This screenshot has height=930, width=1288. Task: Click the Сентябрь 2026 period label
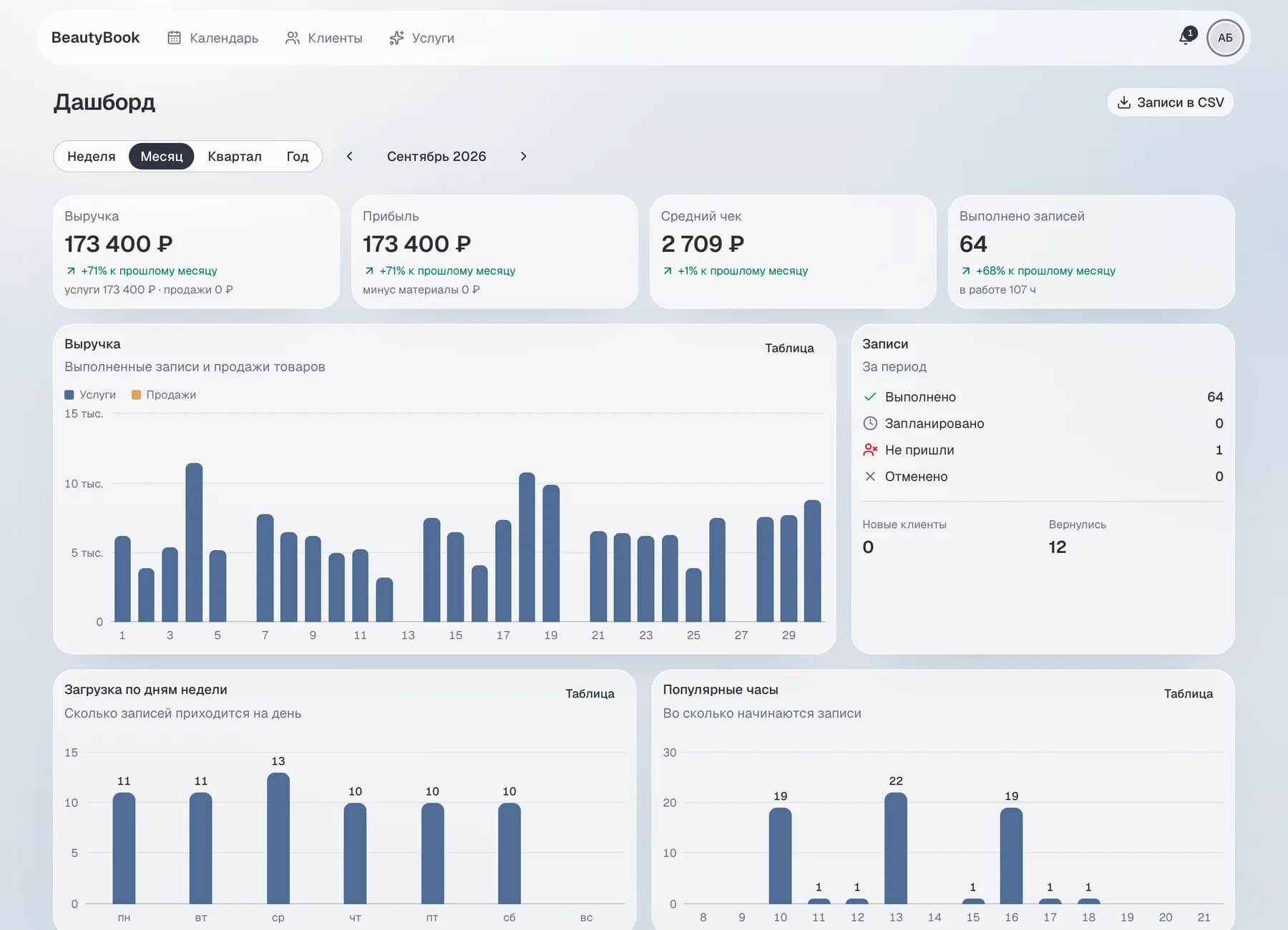436,156
